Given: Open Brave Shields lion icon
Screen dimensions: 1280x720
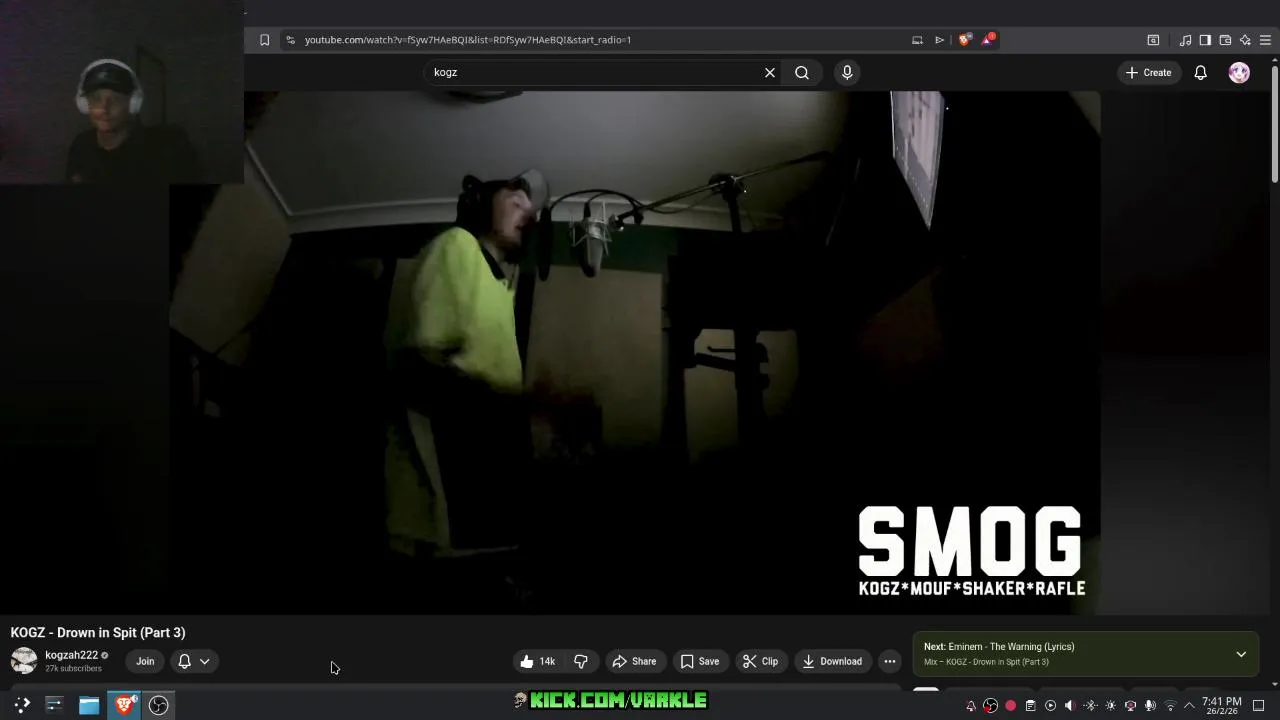Looking at the screenshot, I should click(x=964, y=40).
